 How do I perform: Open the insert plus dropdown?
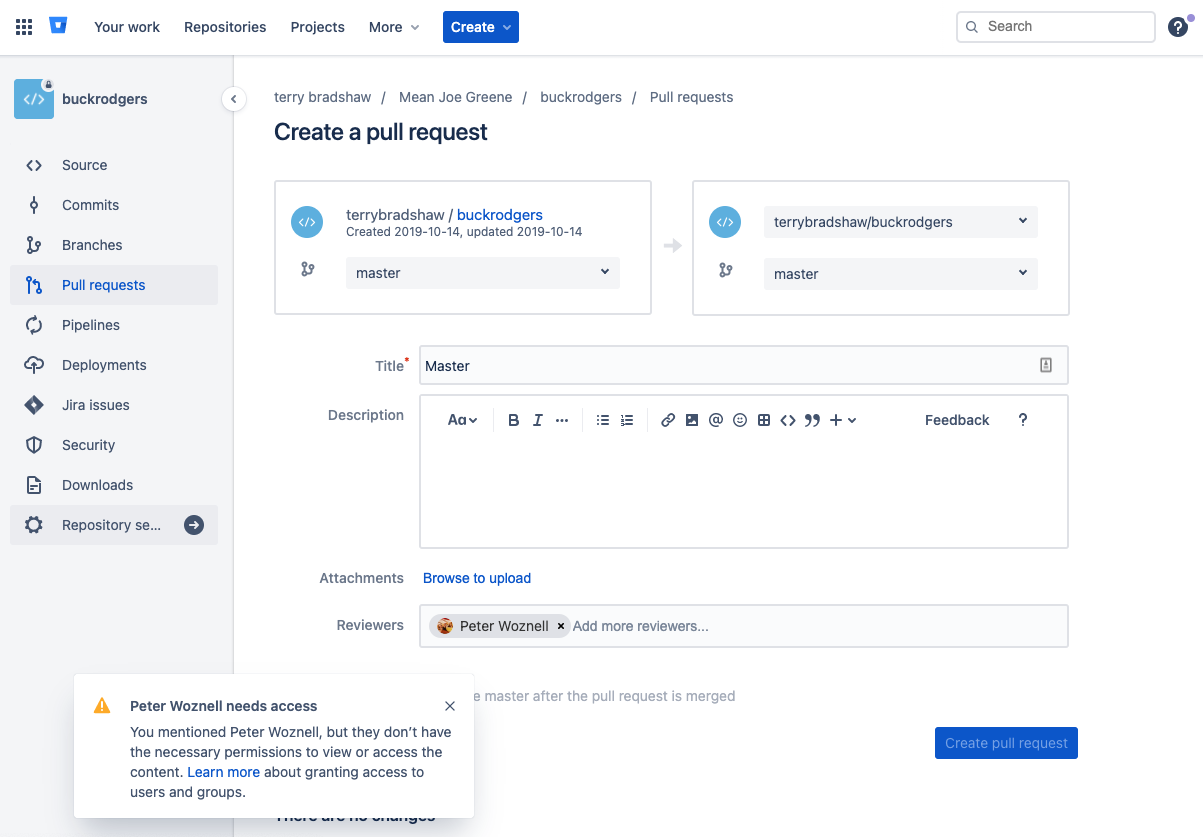point(843,420)
